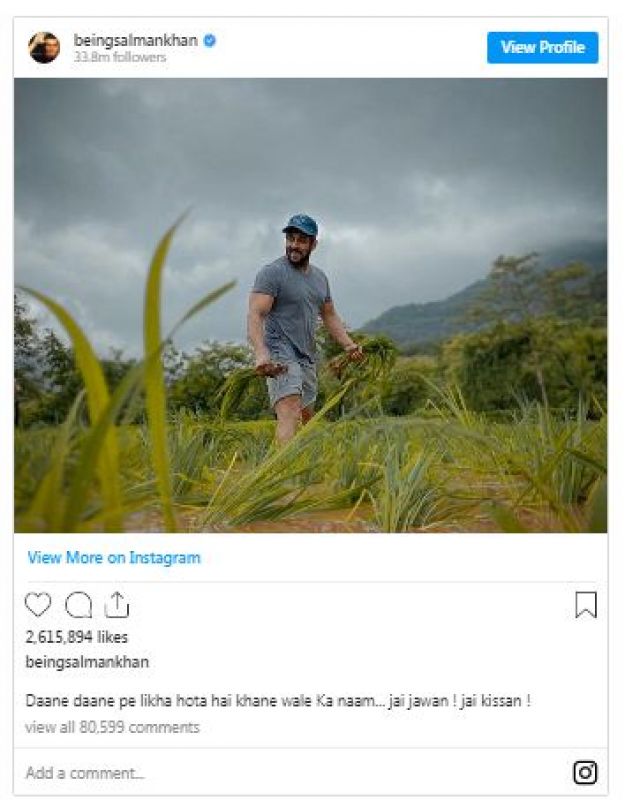Click beingsalmankhan username in the header
This screenshot has width=625, height=800.
pyautogui.click(x=137, y=41)
